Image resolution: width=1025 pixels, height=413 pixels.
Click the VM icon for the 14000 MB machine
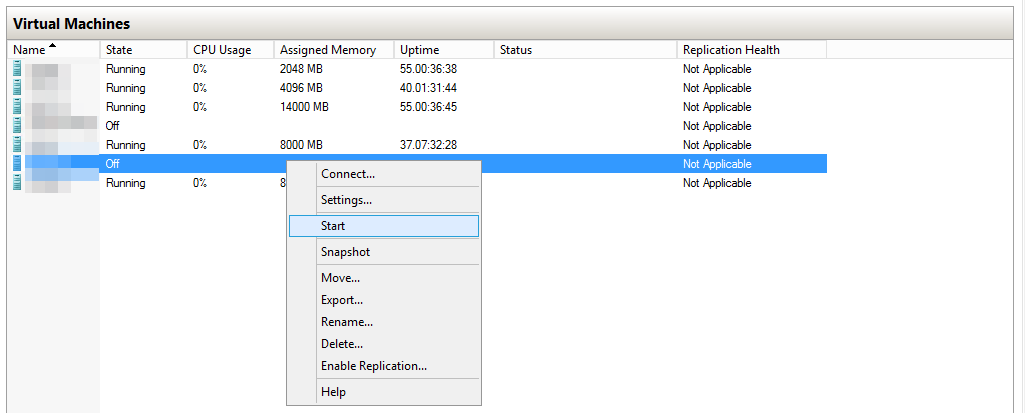(x=17, y=107)
